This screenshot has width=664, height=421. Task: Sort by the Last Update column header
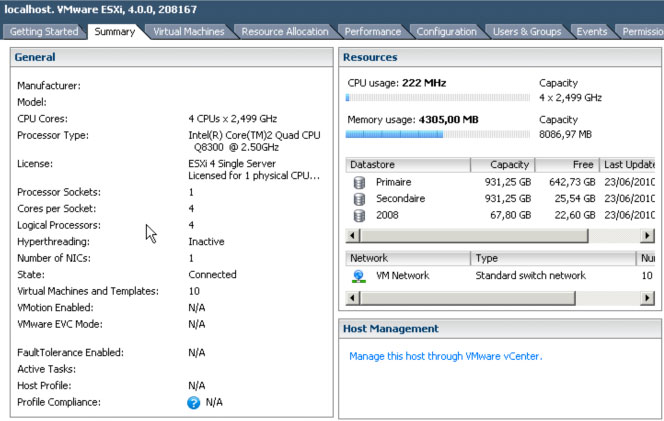coord(628,165)
